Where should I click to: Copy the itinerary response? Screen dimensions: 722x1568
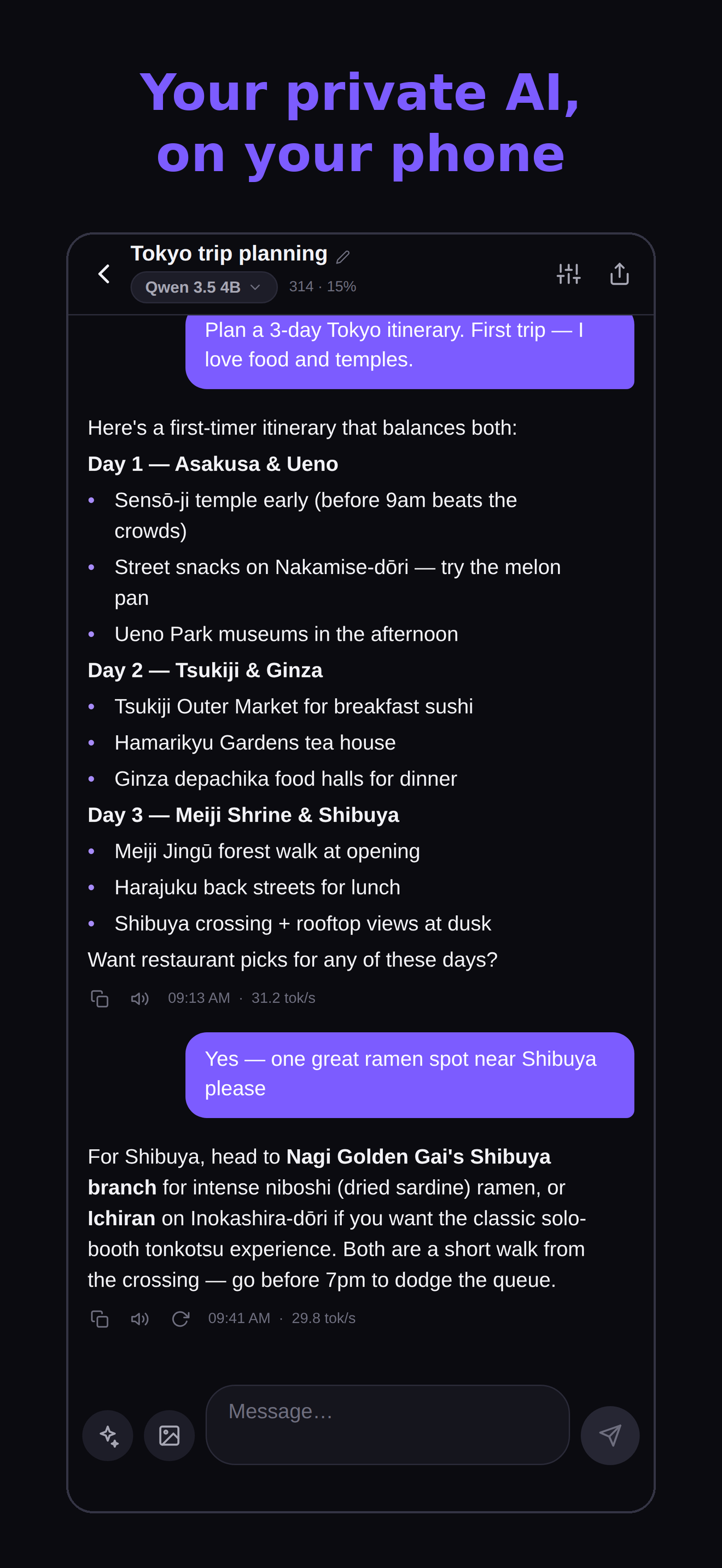[99, 998]
